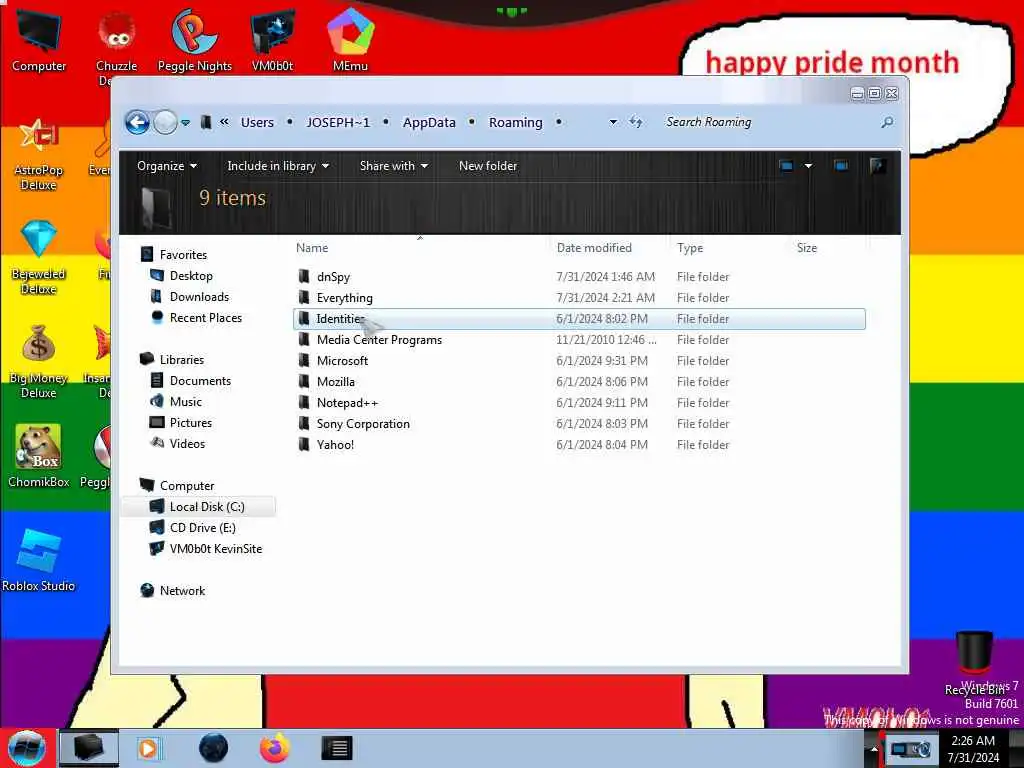The height and width of the screenshot is (768, 1024).
Task: Select Libraries in navigation pane
Action: [x=182, y=360]
